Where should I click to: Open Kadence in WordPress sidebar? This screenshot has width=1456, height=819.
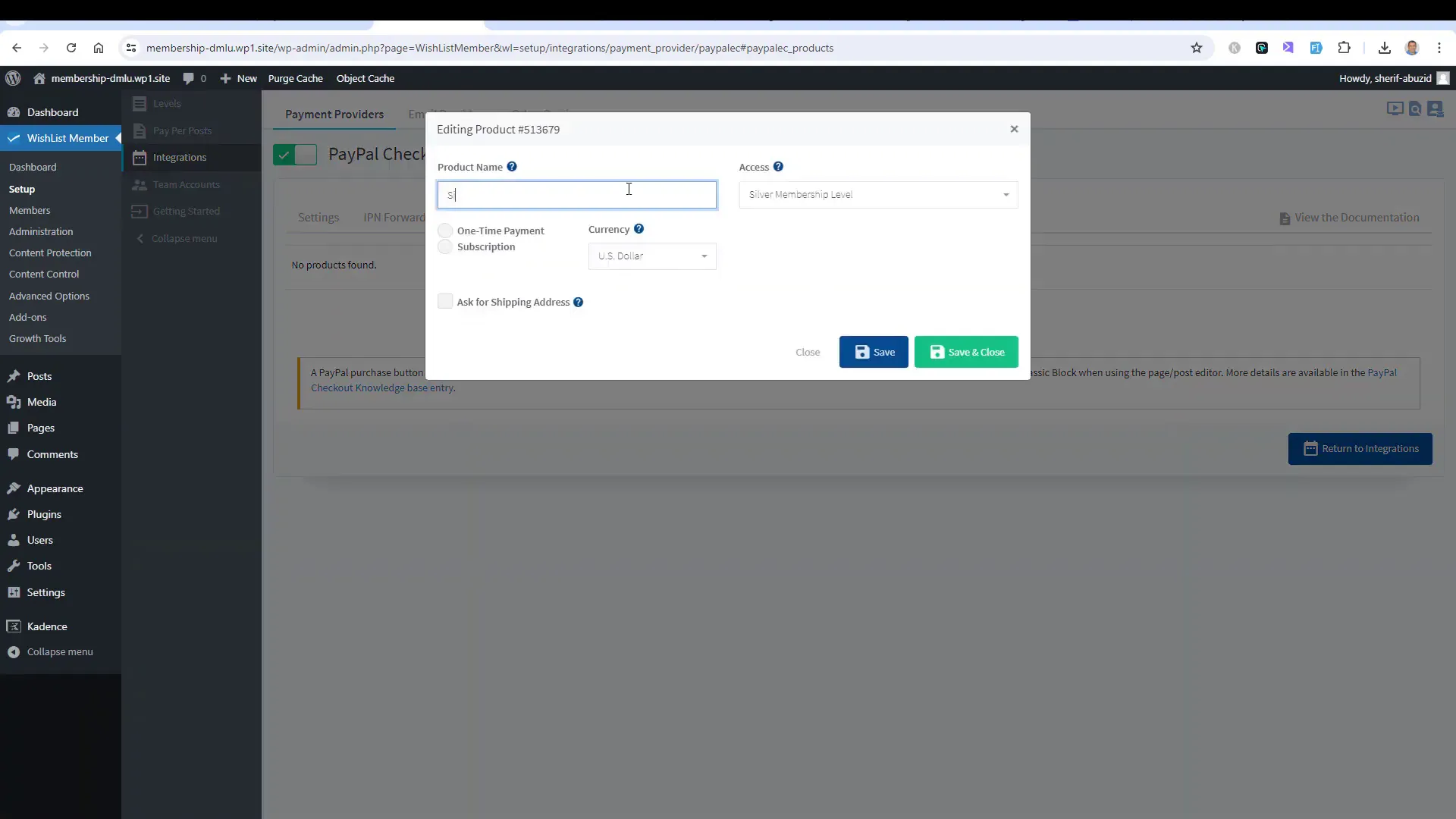47,626
